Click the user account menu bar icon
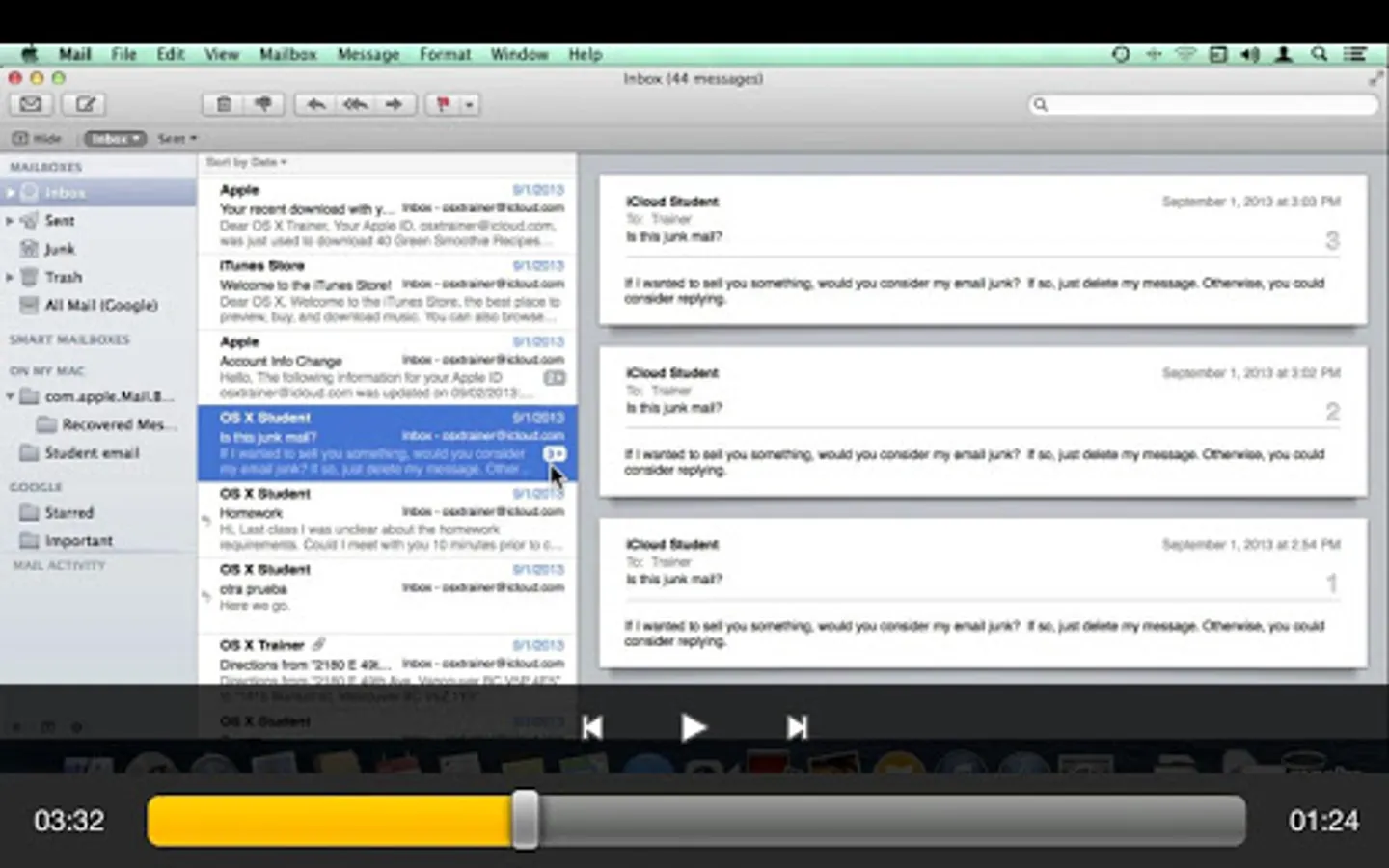 (1284, 54)
